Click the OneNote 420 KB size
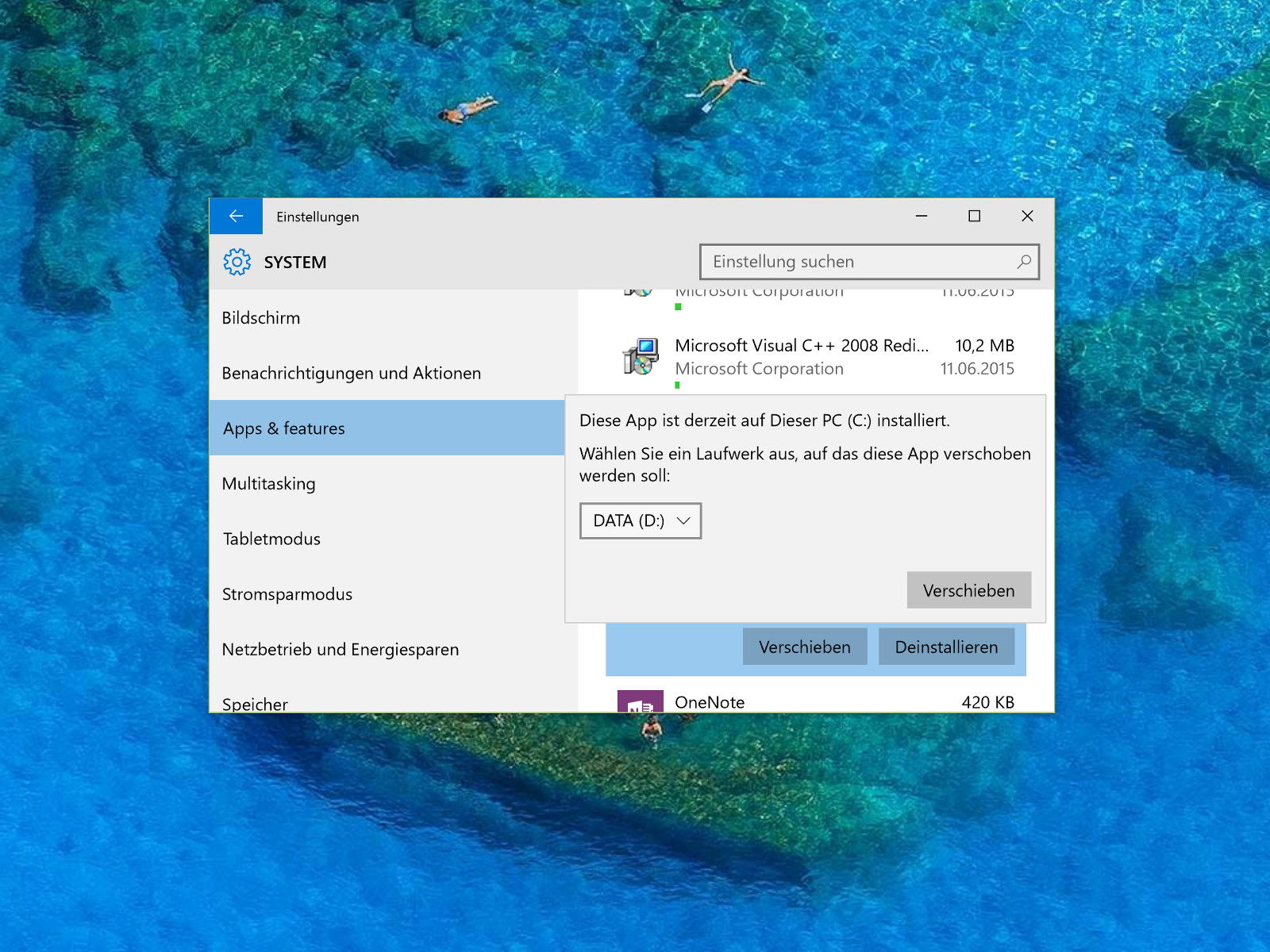The height and width of the screenshot is (952, 1270). (x=987, y=702)
